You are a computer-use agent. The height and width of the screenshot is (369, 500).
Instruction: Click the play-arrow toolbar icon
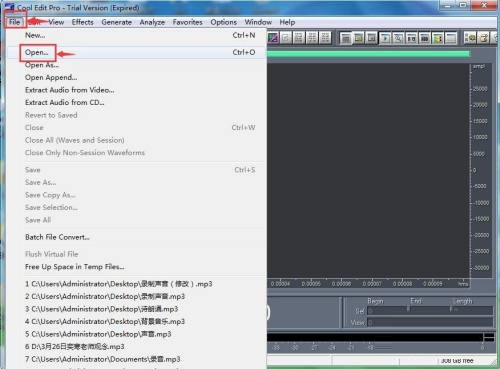[x=385, y=38]
